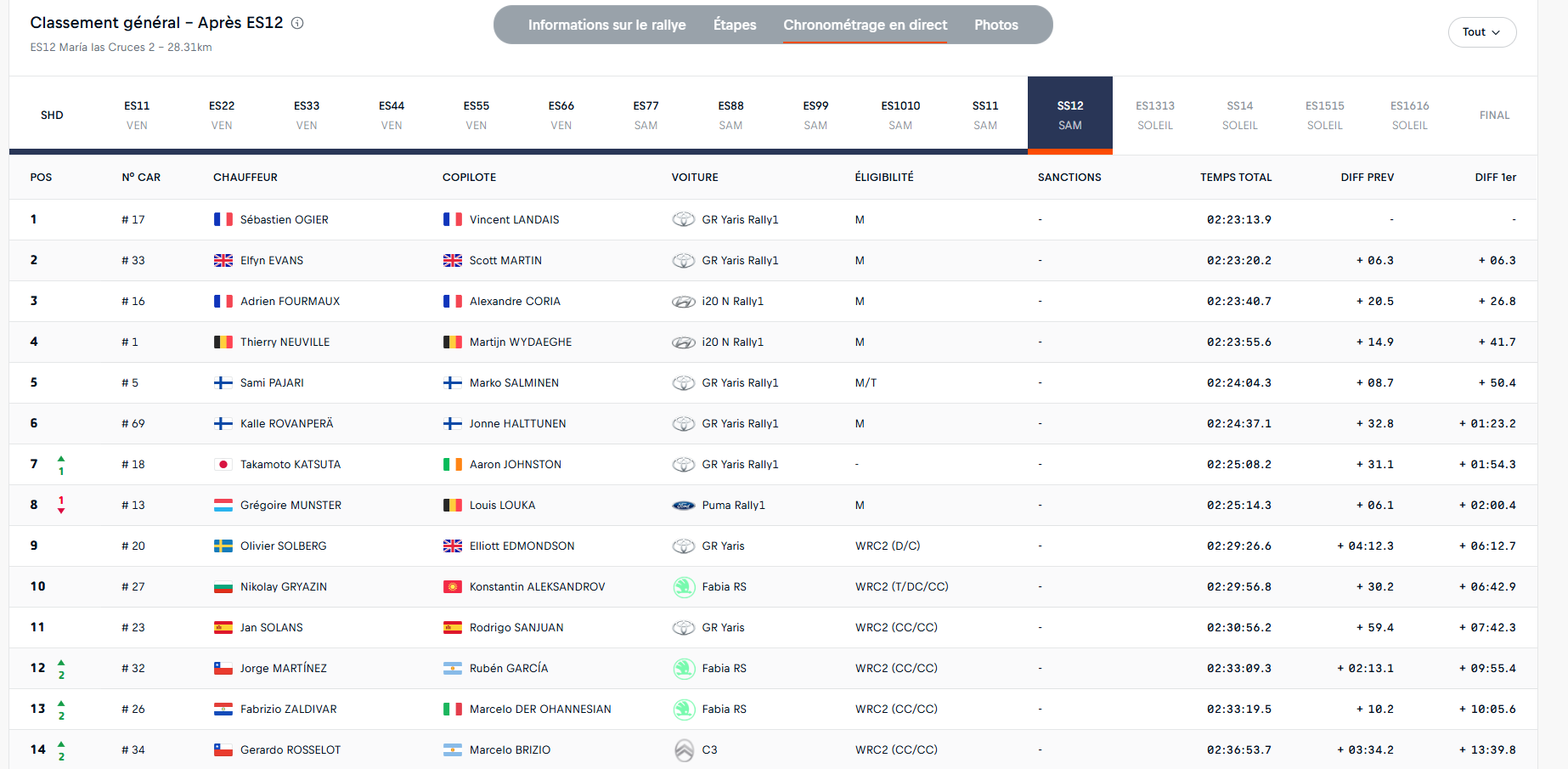Image resolution: width=1568 pixels, height=769 pixels.
Task: Open the Étapes tab
Action: click(735, 25)
